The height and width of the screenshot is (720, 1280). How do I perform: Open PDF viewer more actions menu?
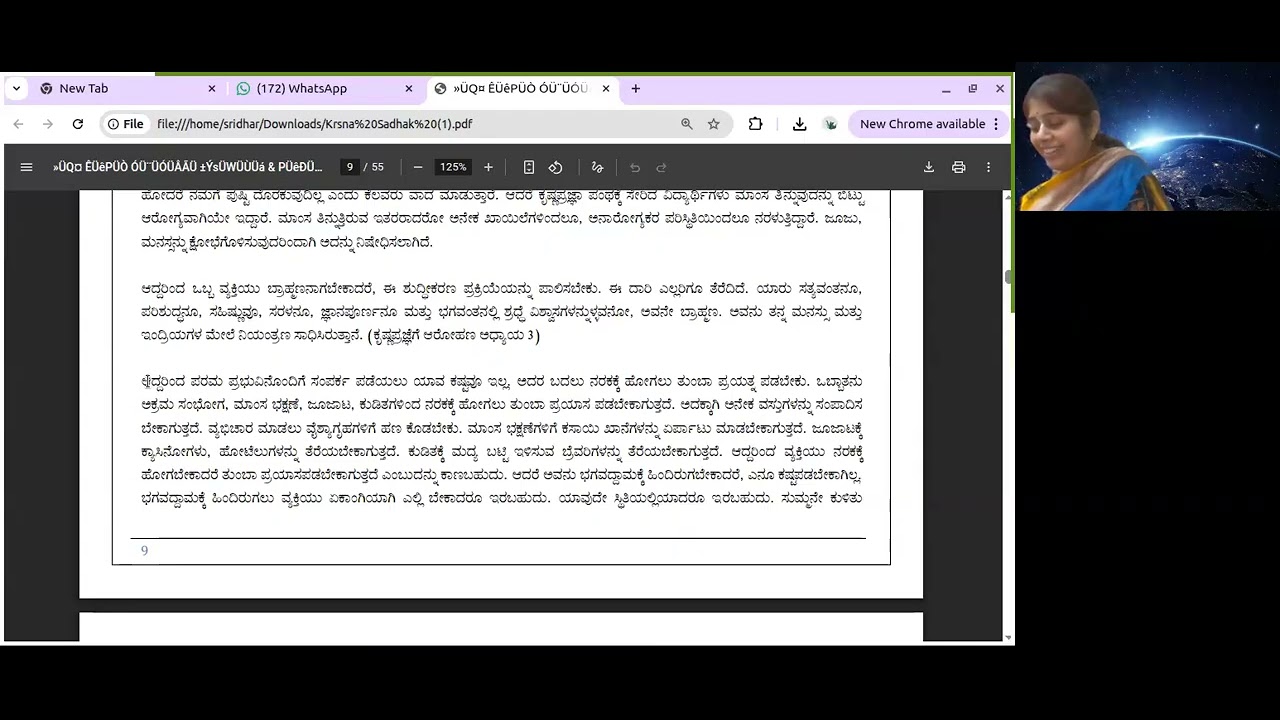tap(988, 167)
